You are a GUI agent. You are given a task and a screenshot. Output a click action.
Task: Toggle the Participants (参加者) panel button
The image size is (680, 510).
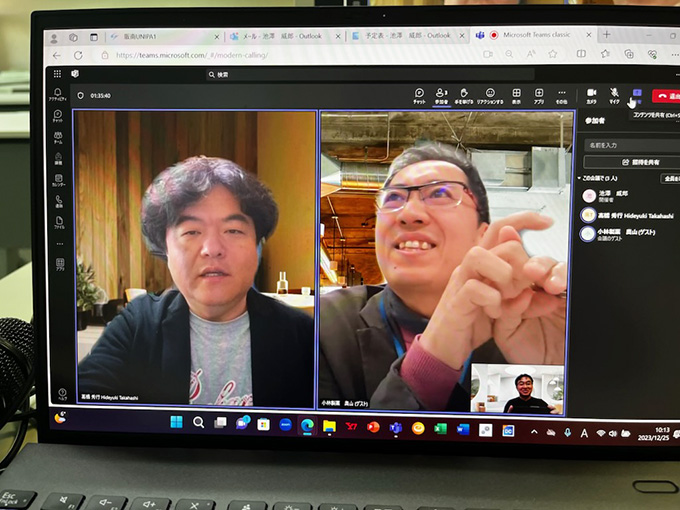[441, 96]
